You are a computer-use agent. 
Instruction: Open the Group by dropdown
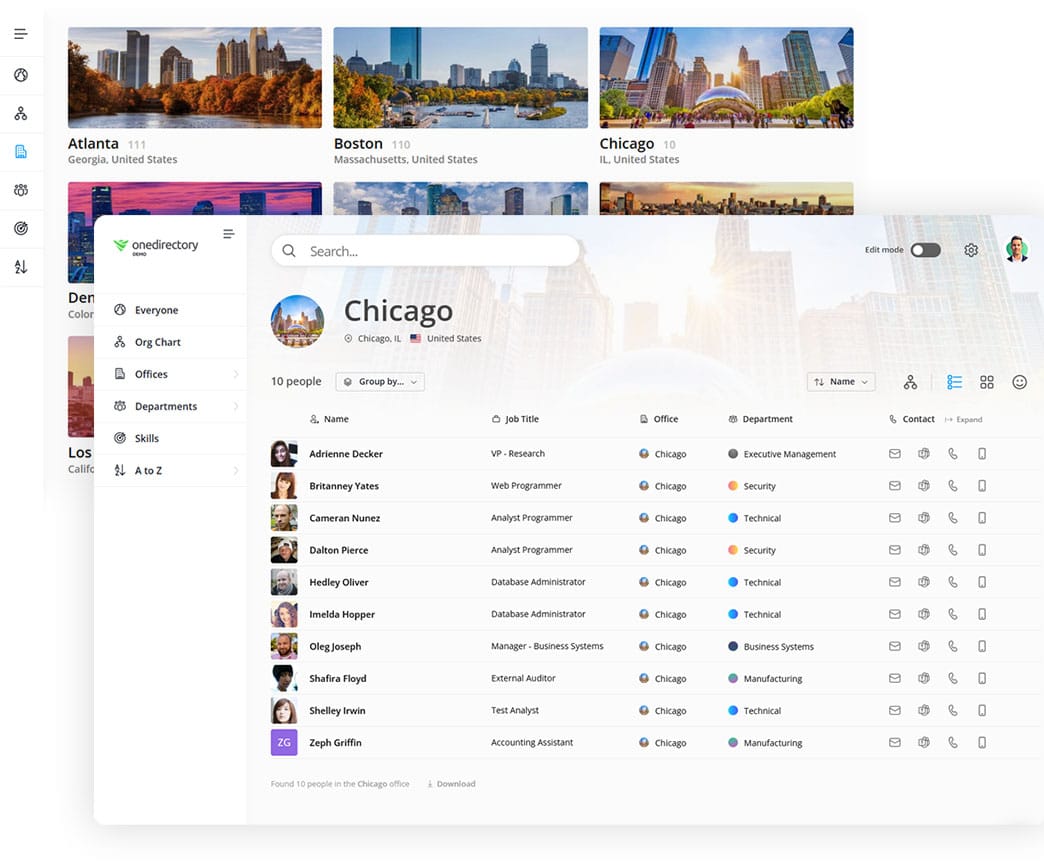pos(380,381)
